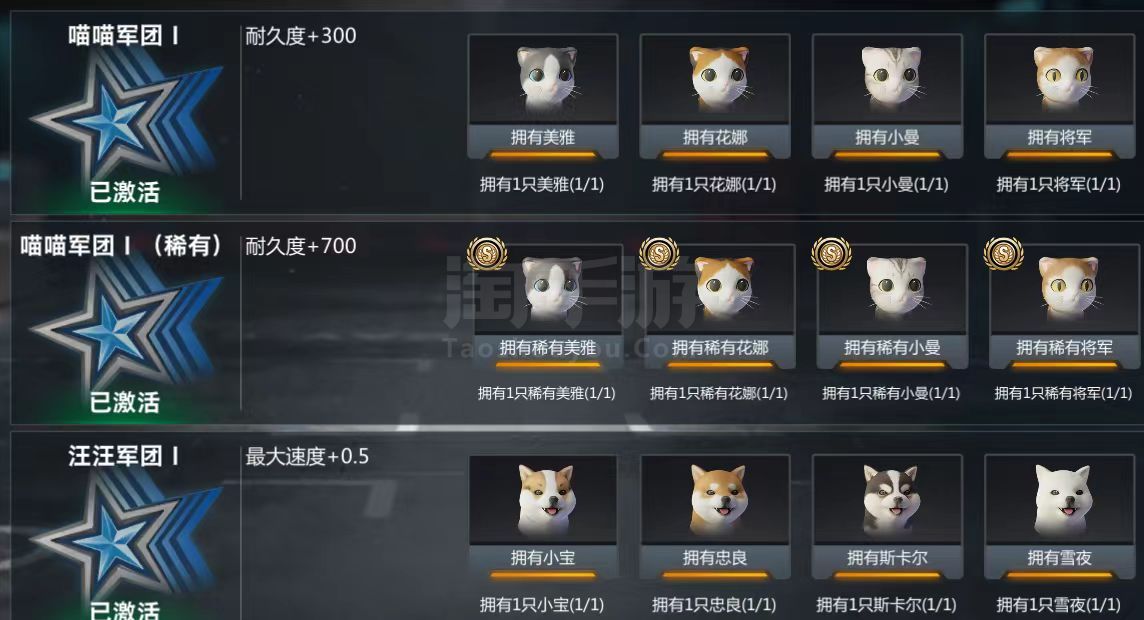Choose the 斯卡尔 husky dog icon
The height and width of the screenshot is (620, 1144).
click(890, 500)
